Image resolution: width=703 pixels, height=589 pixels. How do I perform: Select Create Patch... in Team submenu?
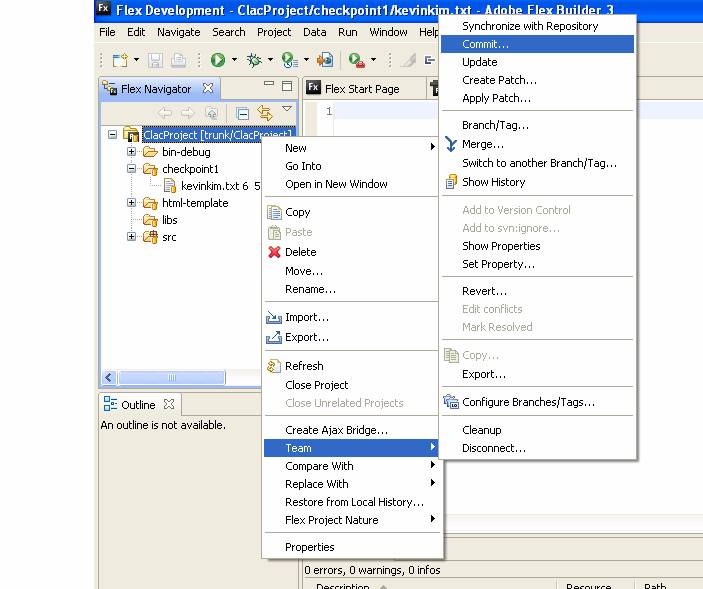[x=537, y=80]
